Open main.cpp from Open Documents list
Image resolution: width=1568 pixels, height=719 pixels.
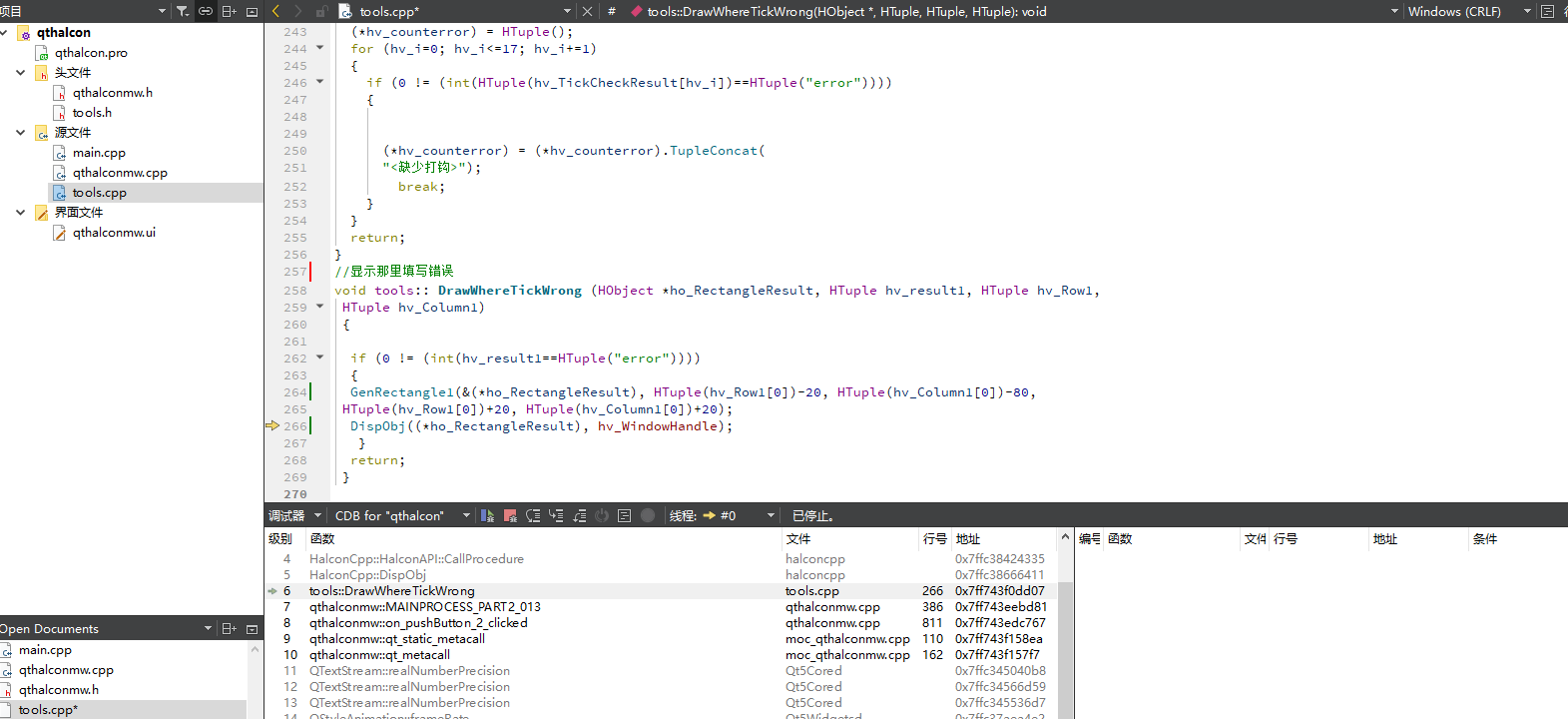pyautogui.click(x=45, y=650)
